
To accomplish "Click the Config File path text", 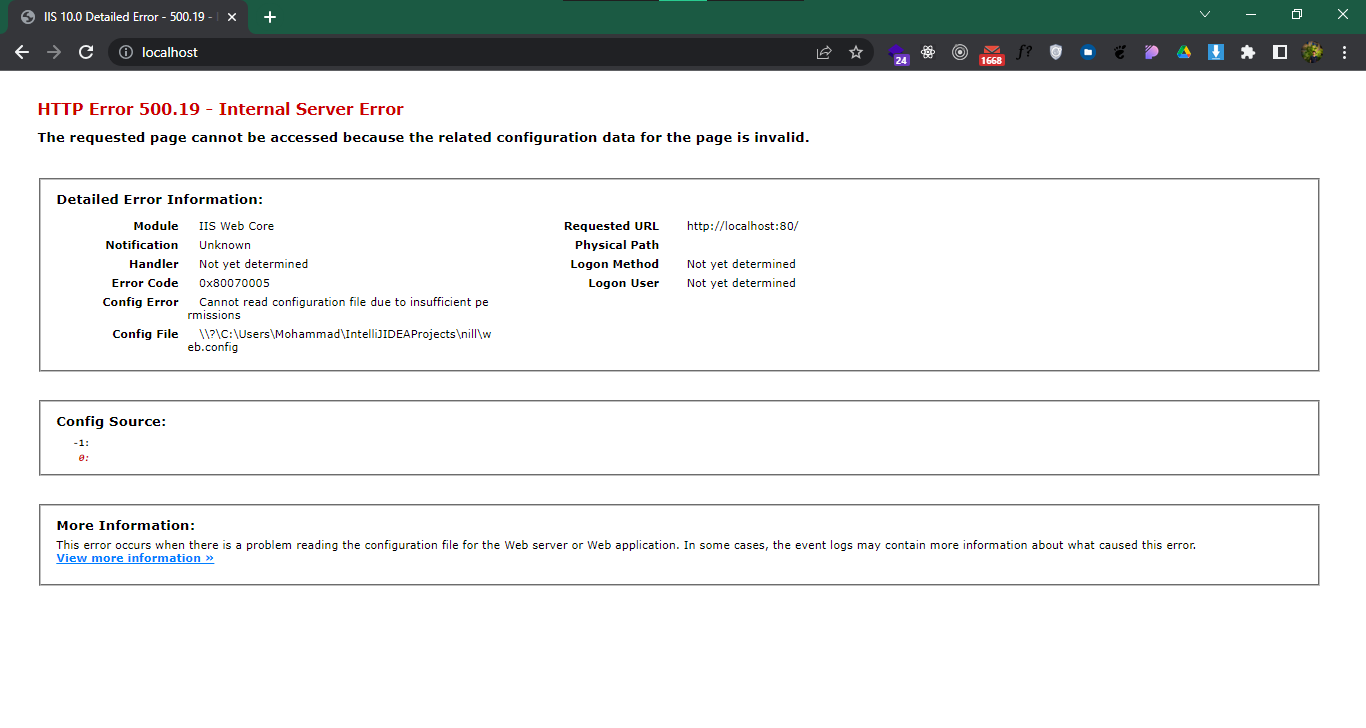I will 339,341.
